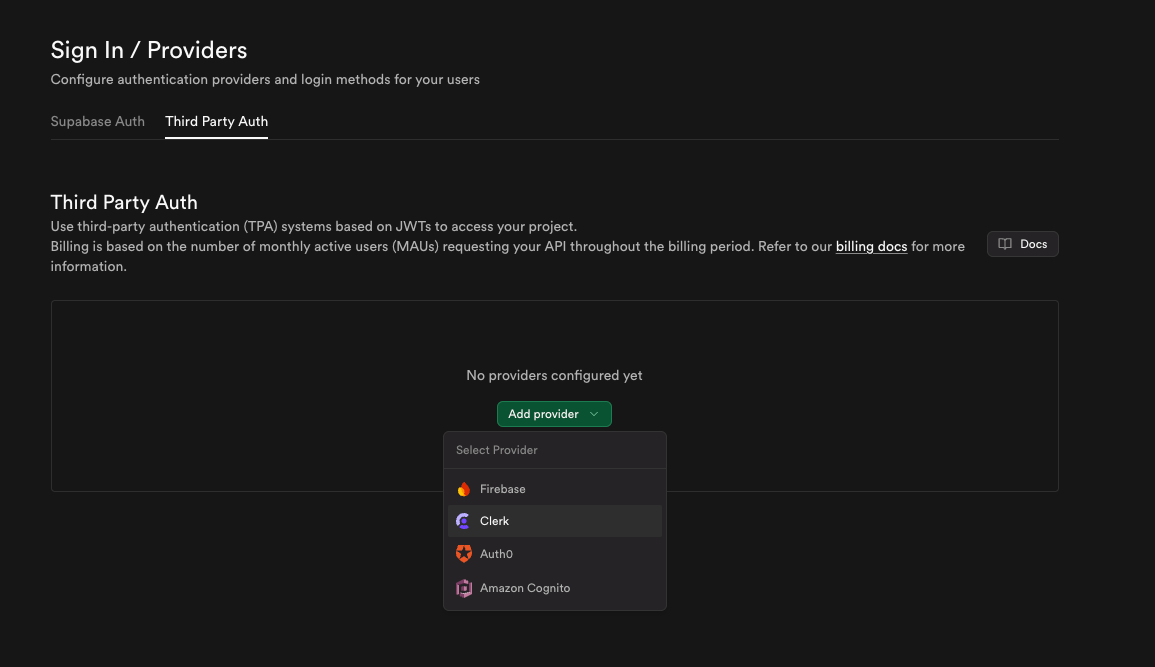The image size is (1155, 667).
Task: Click the book icon in the Docs button
Action: click(x=1005, y=244)
